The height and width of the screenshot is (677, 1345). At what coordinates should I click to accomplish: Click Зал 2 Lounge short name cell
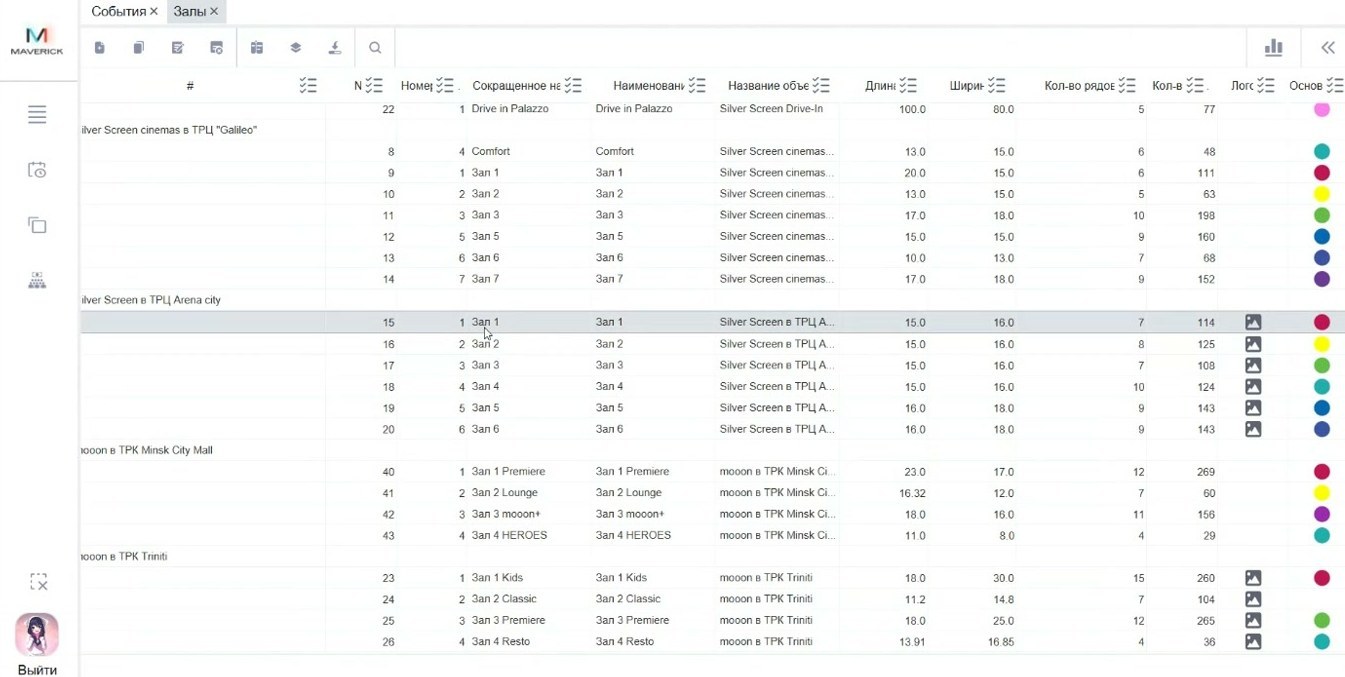[504, 493]
